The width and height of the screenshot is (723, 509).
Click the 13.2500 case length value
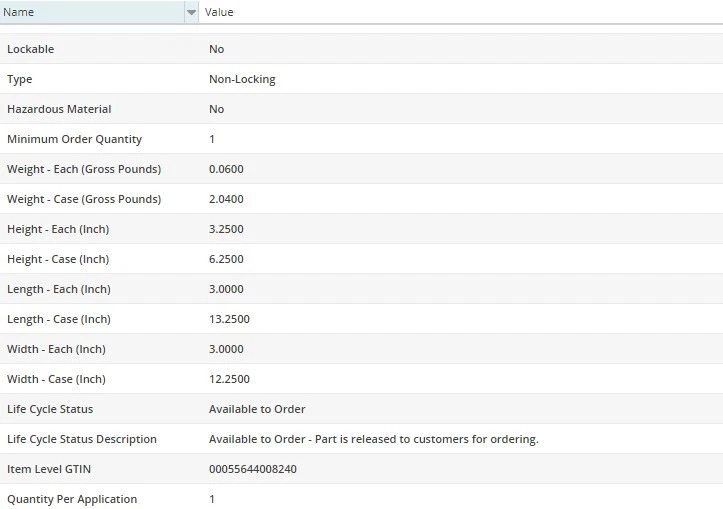click(229, 319)
